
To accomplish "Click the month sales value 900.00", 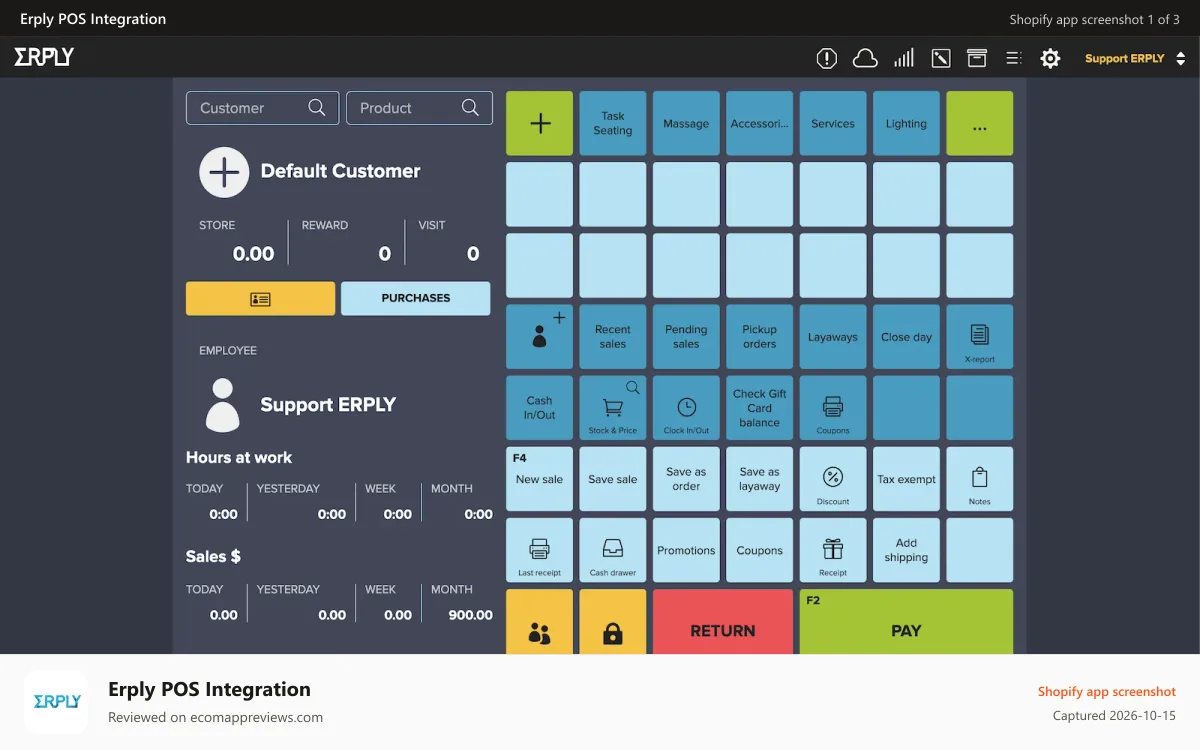I will 470,615.
